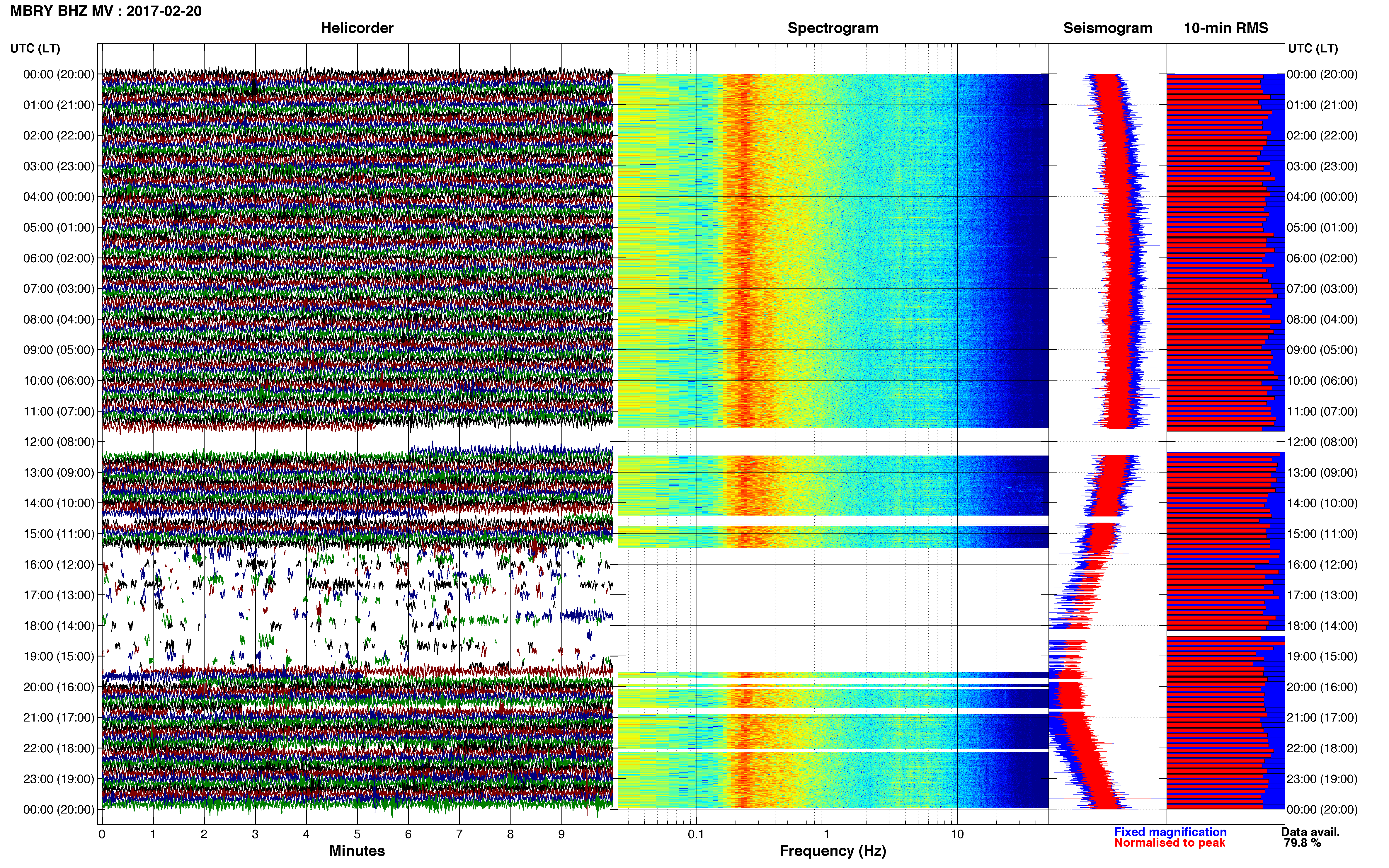The width and height of the screenshot is (1389, 868).
Task: Click the 'Fixed magnification' legend text
Action: point(1170,832)
